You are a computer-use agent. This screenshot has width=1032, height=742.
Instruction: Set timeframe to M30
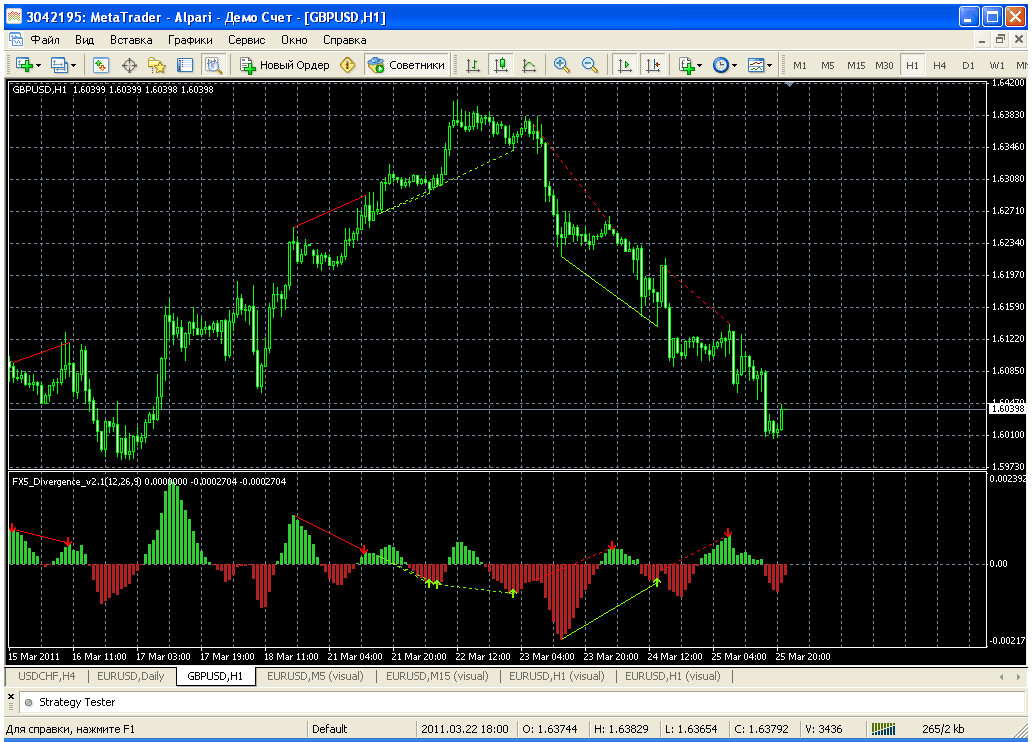coord(884,65)
